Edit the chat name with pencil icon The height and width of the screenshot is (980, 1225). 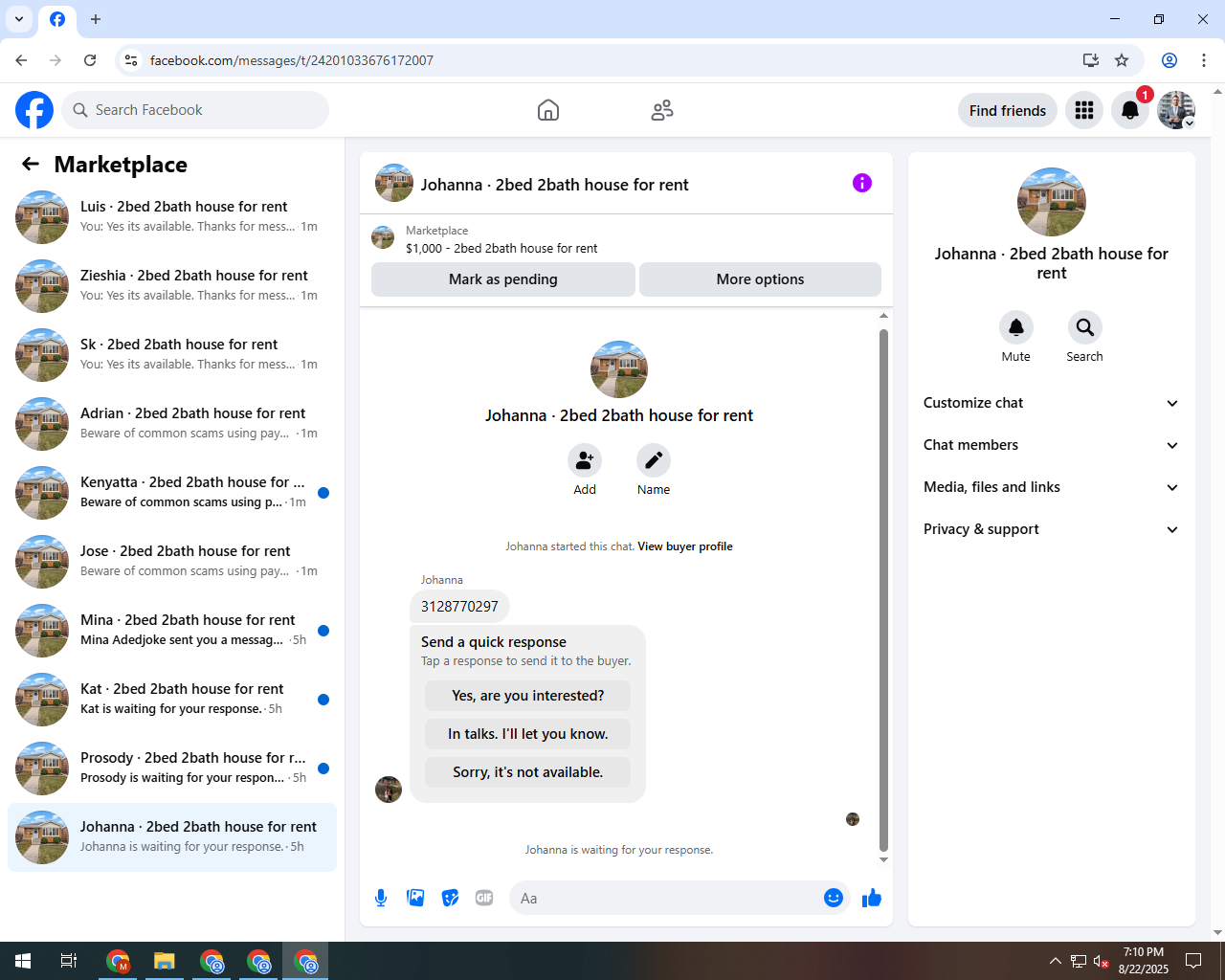(654, 460)
